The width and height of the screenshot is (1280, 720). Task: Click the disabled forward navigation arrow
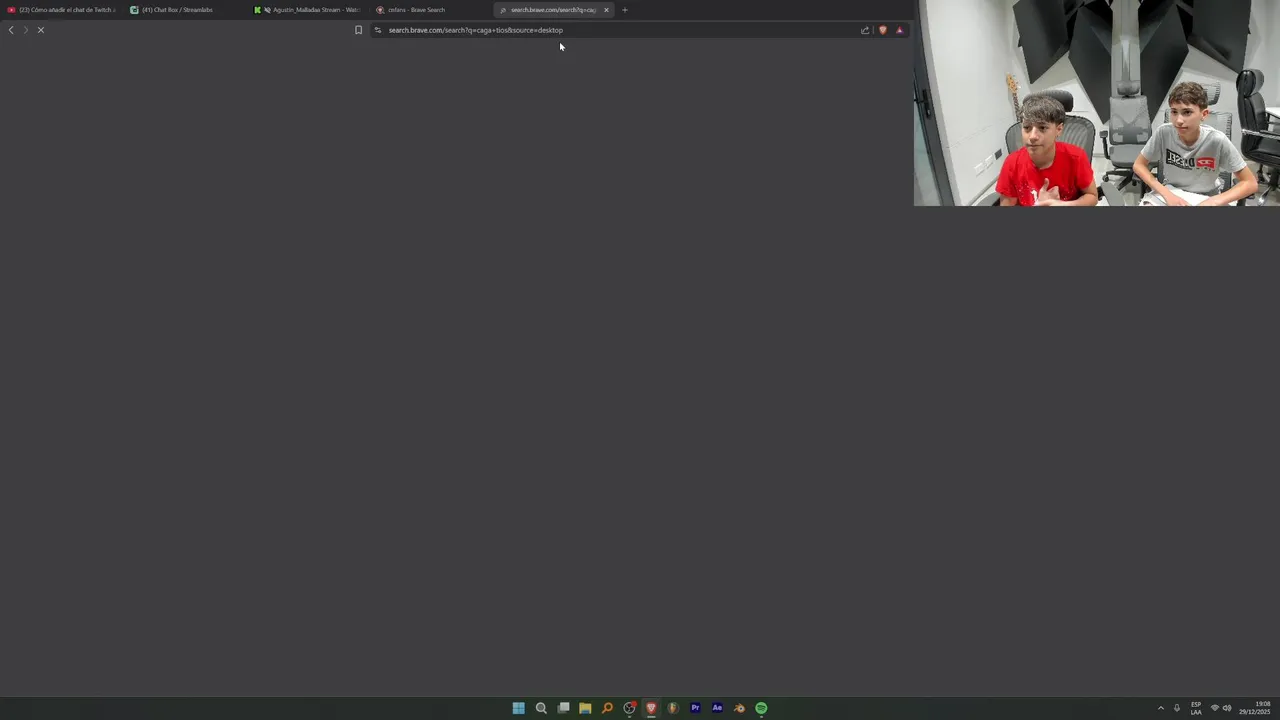[x=26, y=30]
